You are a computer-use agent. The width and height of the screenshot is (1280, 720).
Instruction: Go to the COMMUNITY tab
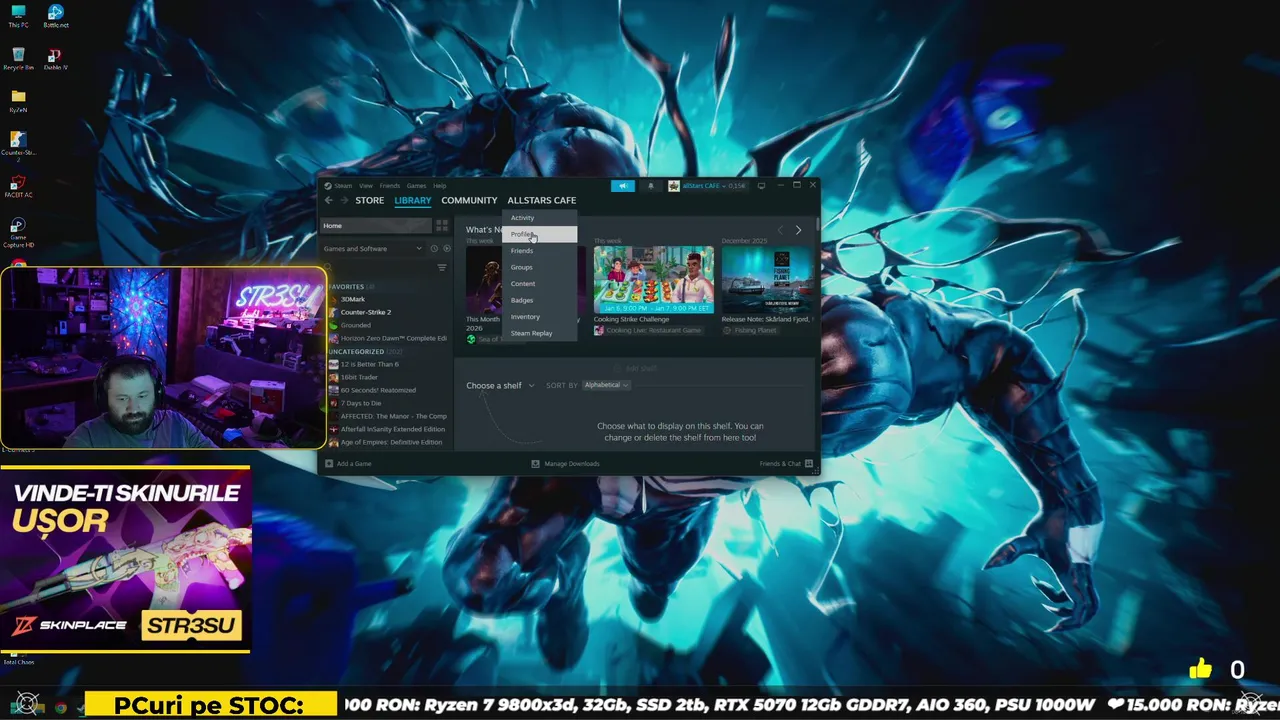click(x=469, y=200)
